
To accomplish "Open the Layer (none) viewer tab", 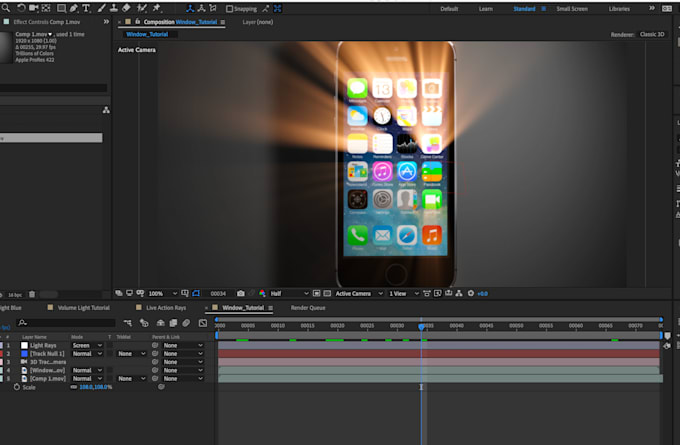I will point(258,22).
